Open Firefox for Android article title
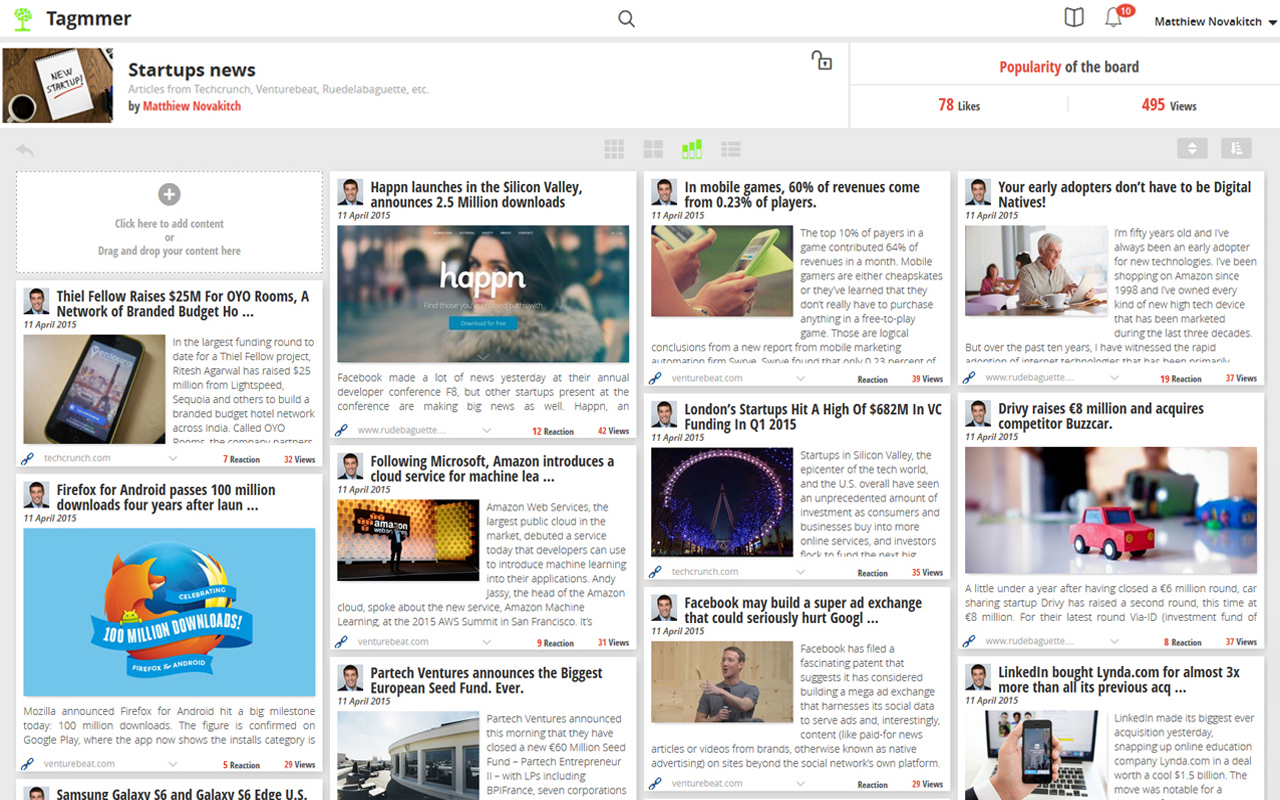The height and width of the screenshot is (800, 1280). [x=166, y=497]
